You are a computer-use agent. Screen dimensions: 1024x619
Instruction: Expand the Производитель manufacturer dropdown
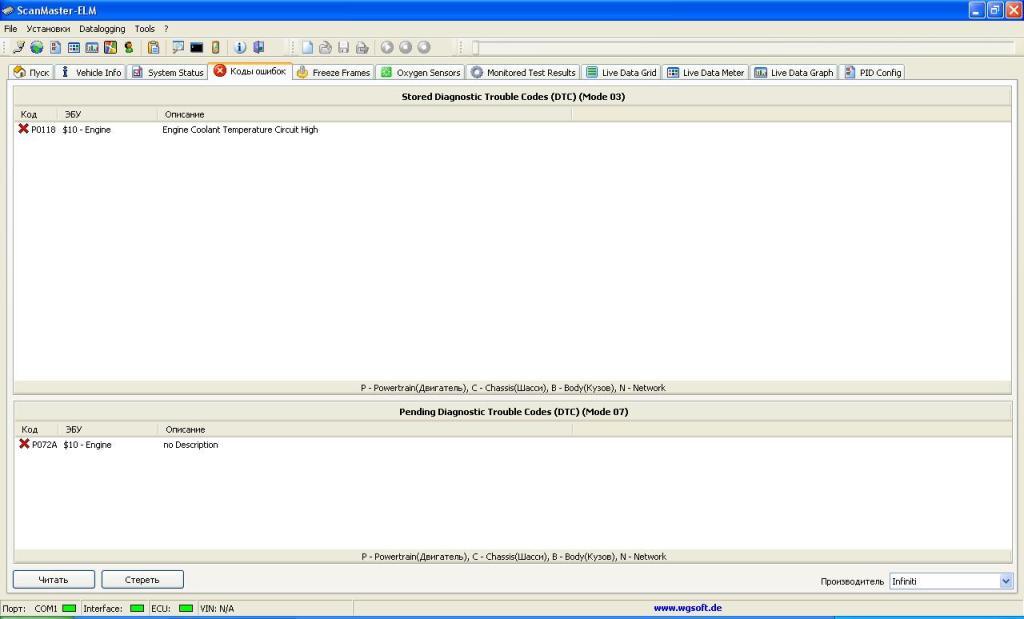click(1005, 581)
